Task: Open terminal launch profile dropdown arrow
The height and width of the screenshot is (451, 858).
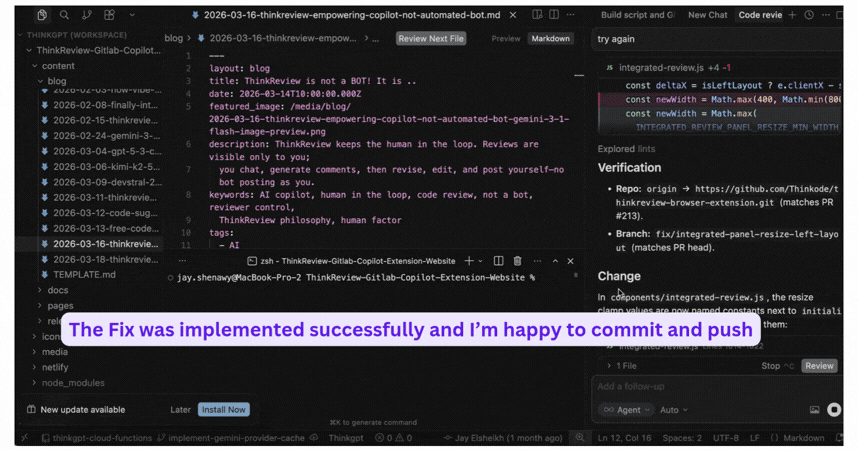Action: 480,261
